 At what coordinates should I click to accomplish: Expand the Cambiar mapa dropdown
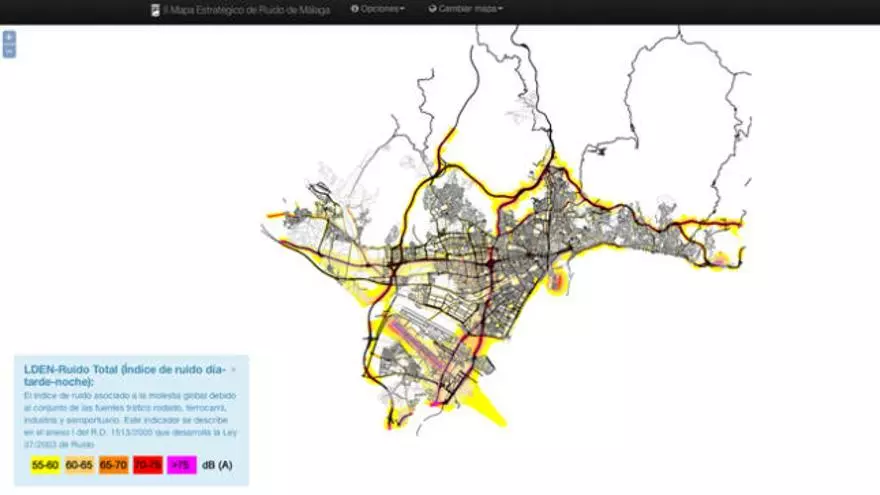pos(468,9)
